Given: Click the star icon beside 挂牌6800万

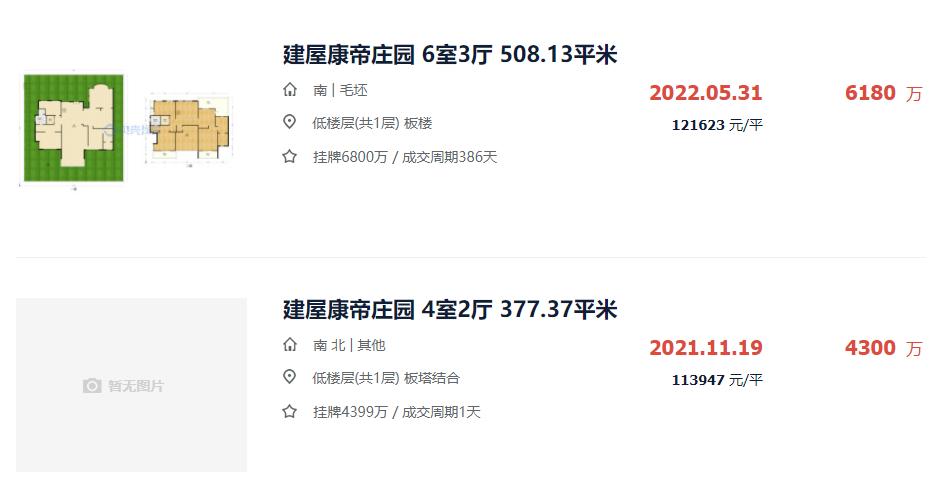Looking at the screenshot, I should tap(290, 157).
